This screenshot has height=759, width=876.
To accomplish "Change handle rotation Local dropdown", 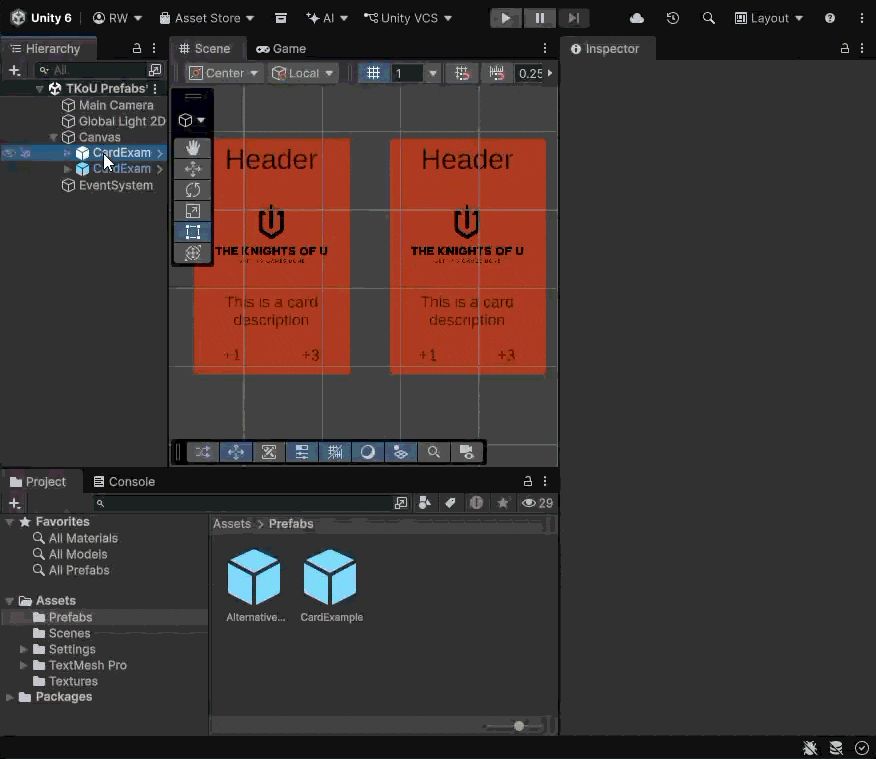I will pyautogui.click(x=303, y=73).
